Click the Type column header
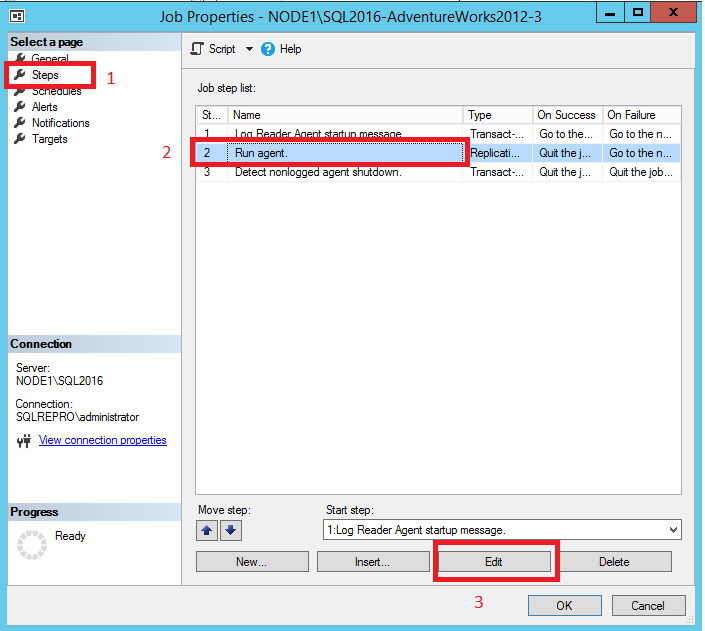705x631 pixels. coord(498,115)
